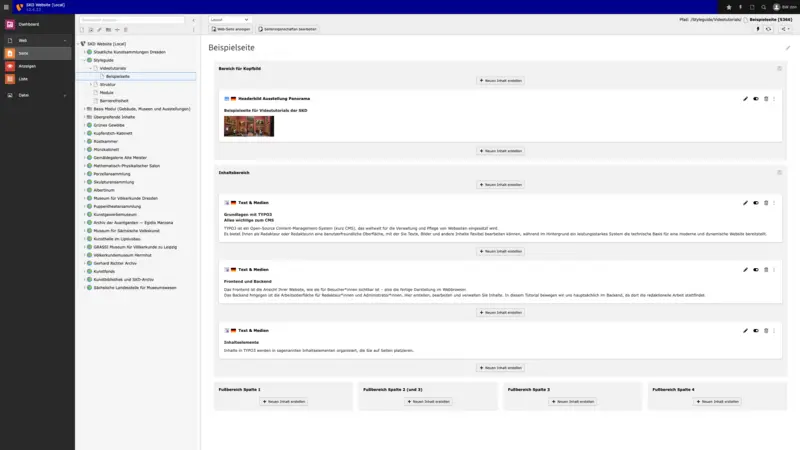The height and width of the screenshot is (450, 800).
Task: Click Seiteneigenschaften bearbeiten button
Action: [288, 29]
